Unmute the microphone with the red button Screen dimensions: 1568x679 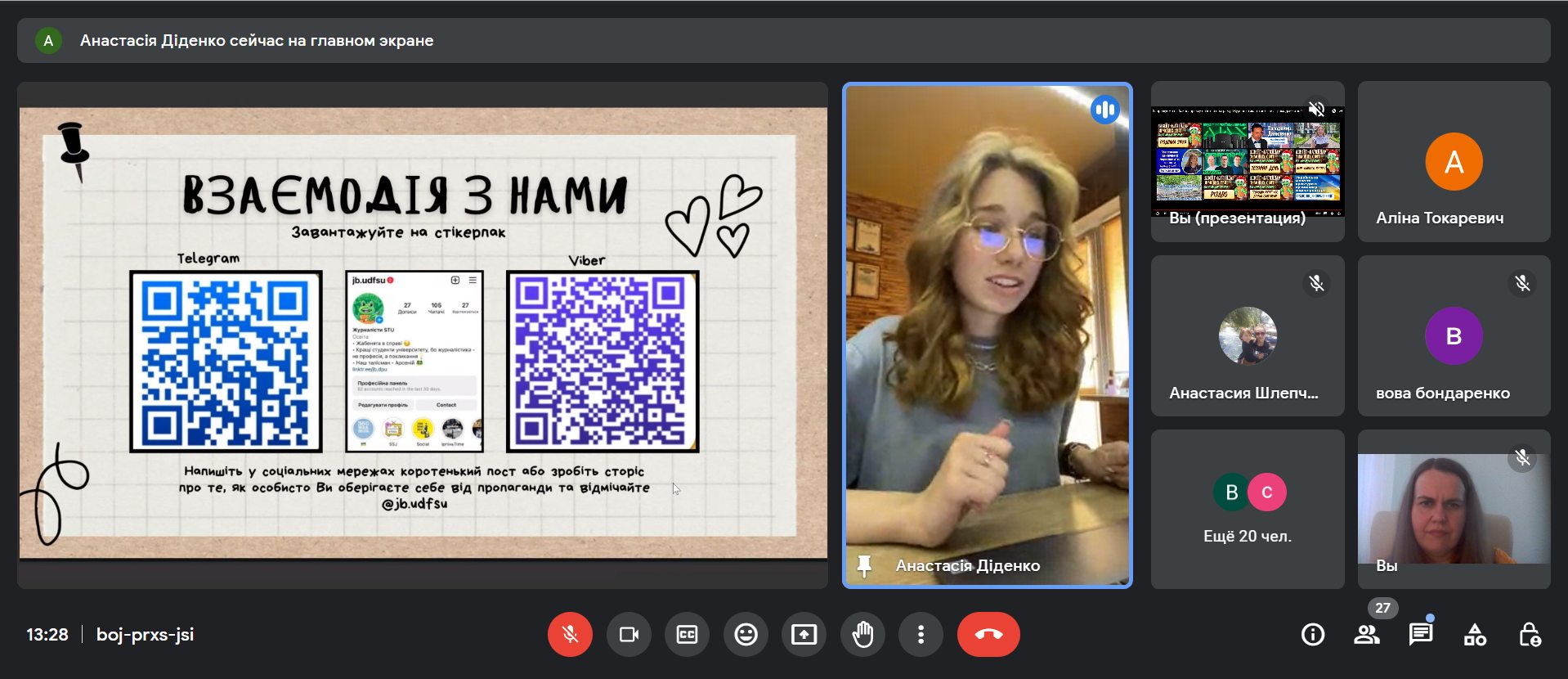tap(570, 634)
